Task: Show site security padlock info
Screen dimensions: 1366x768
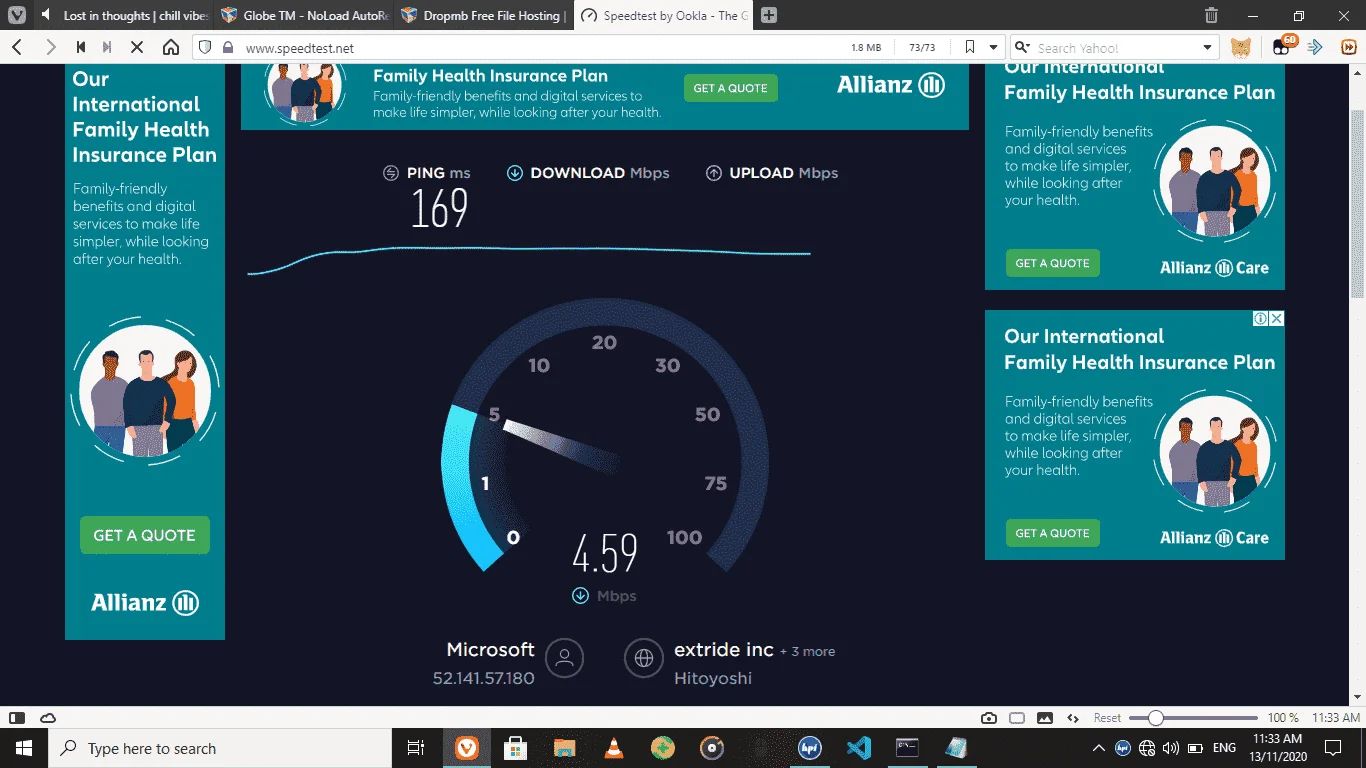Action: pos(228,47)
